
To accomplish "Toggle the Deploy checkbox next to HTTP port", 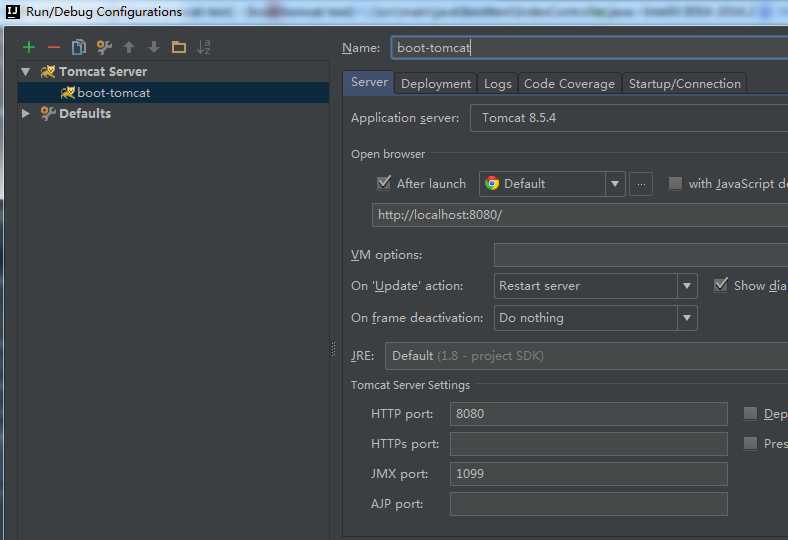I will point(750,413).
